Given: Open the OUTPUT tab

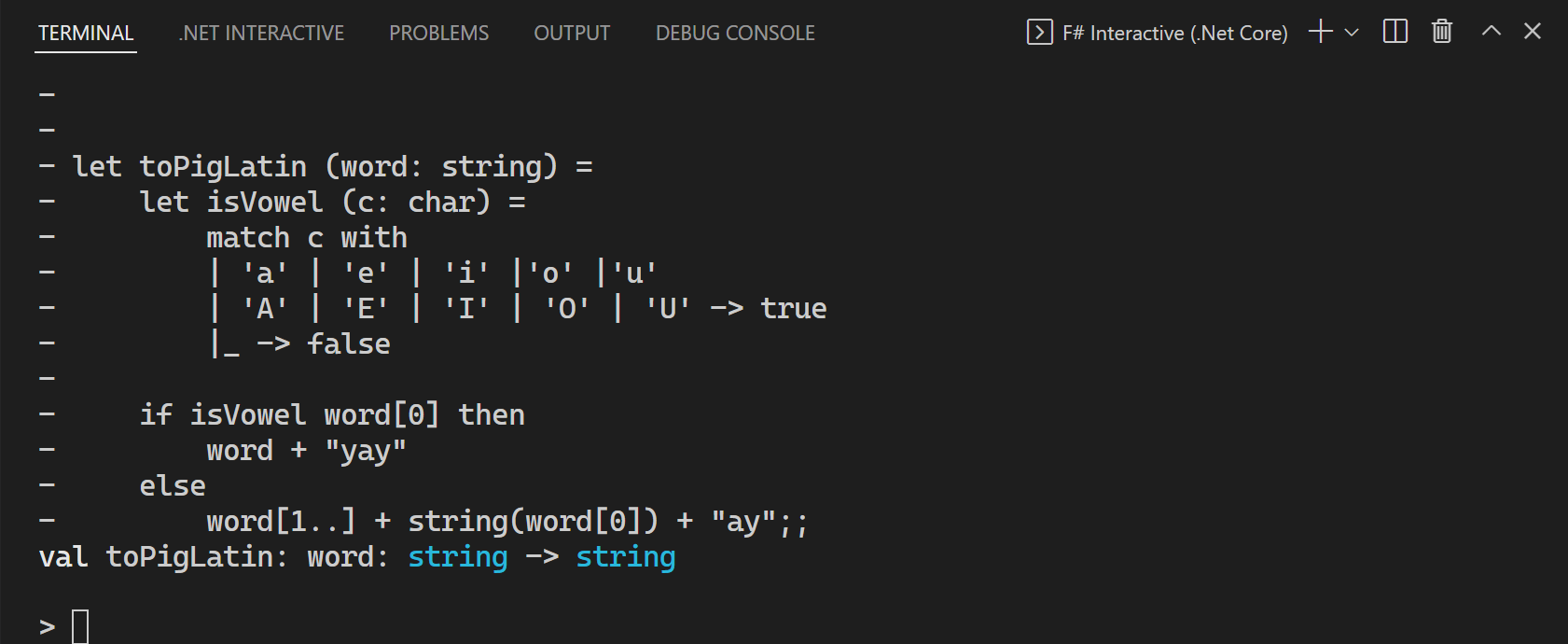Looking at the screenshot, I should point(571,32).
